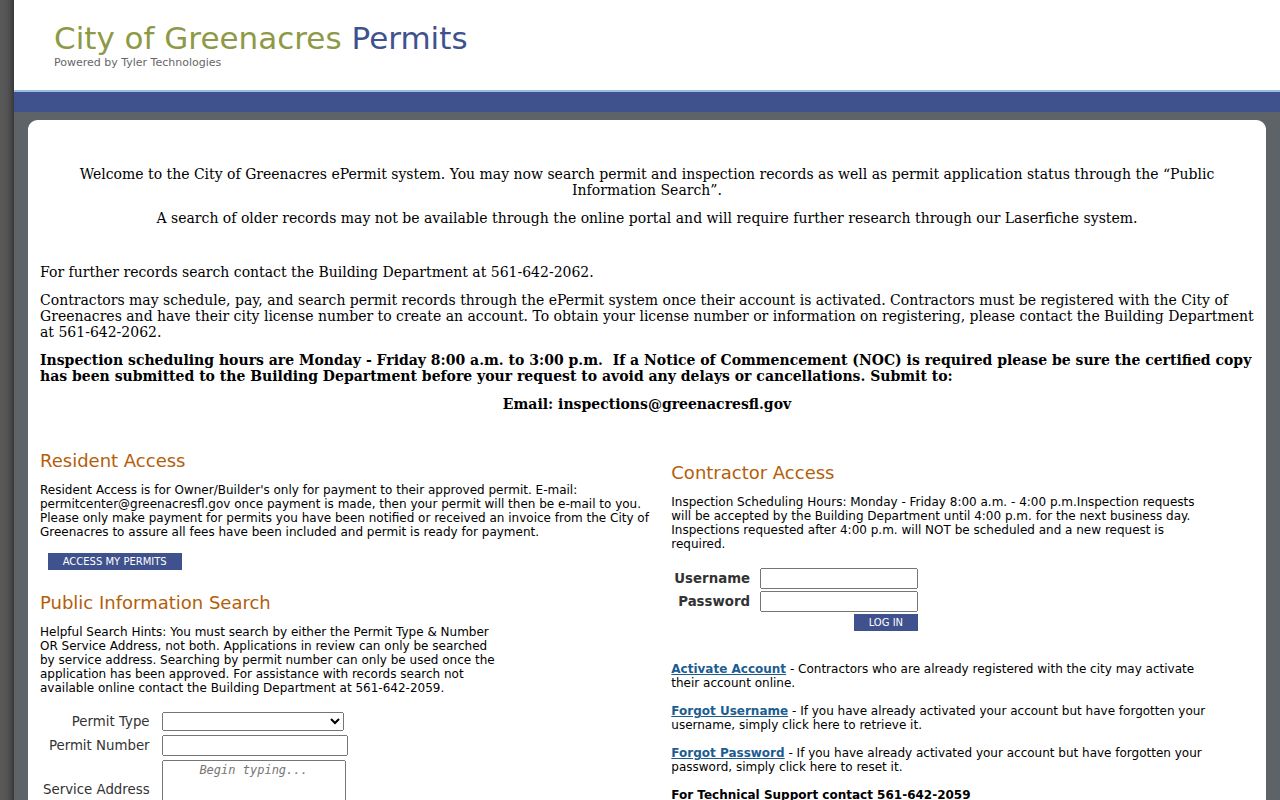Click the bold inspection scheduling hours notice
Viewport: 1280px width, 800px height.
(646, 368)
